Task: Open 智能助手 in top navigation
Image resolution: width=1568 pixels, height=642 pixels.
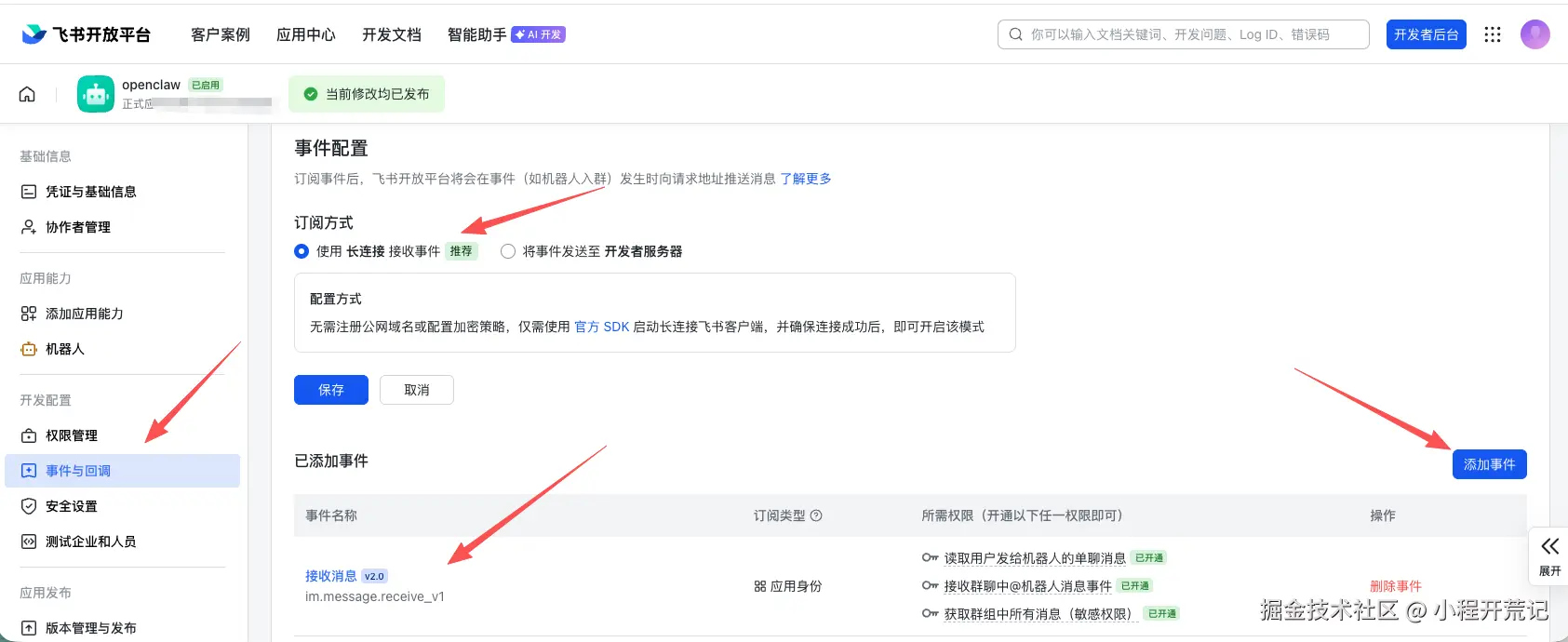Action: pos(477,34)
